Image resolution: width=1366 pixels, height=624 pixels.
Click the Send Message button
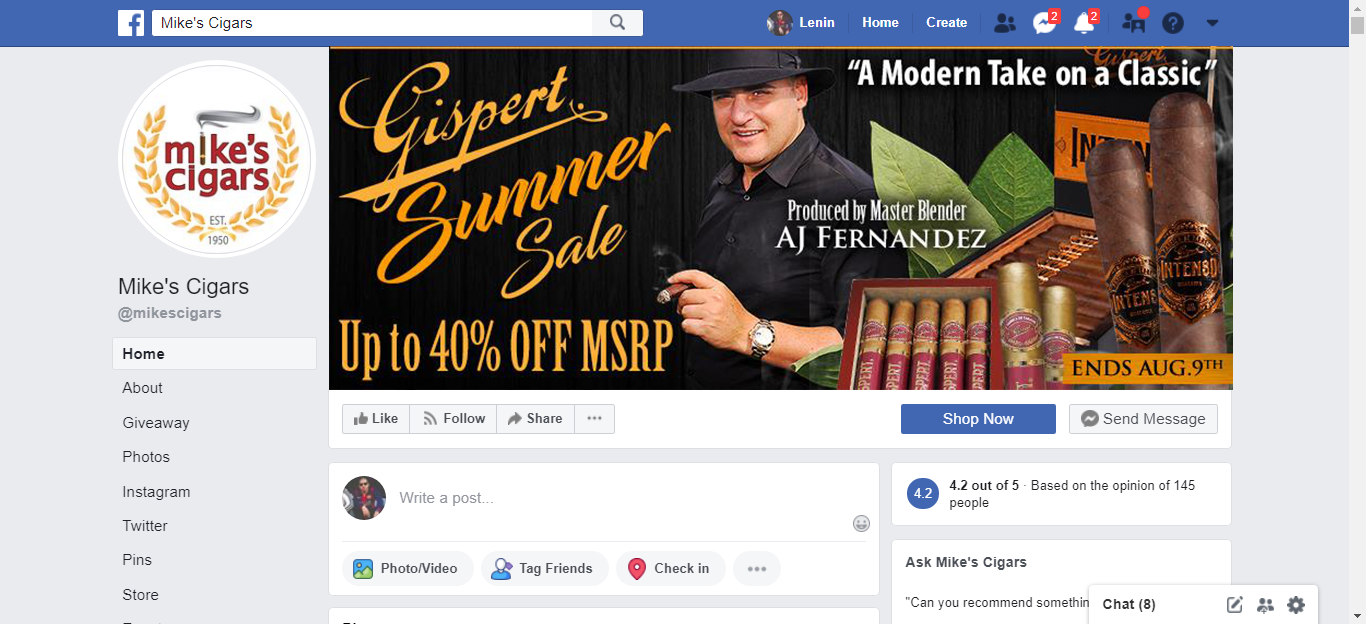[1143, 419]
